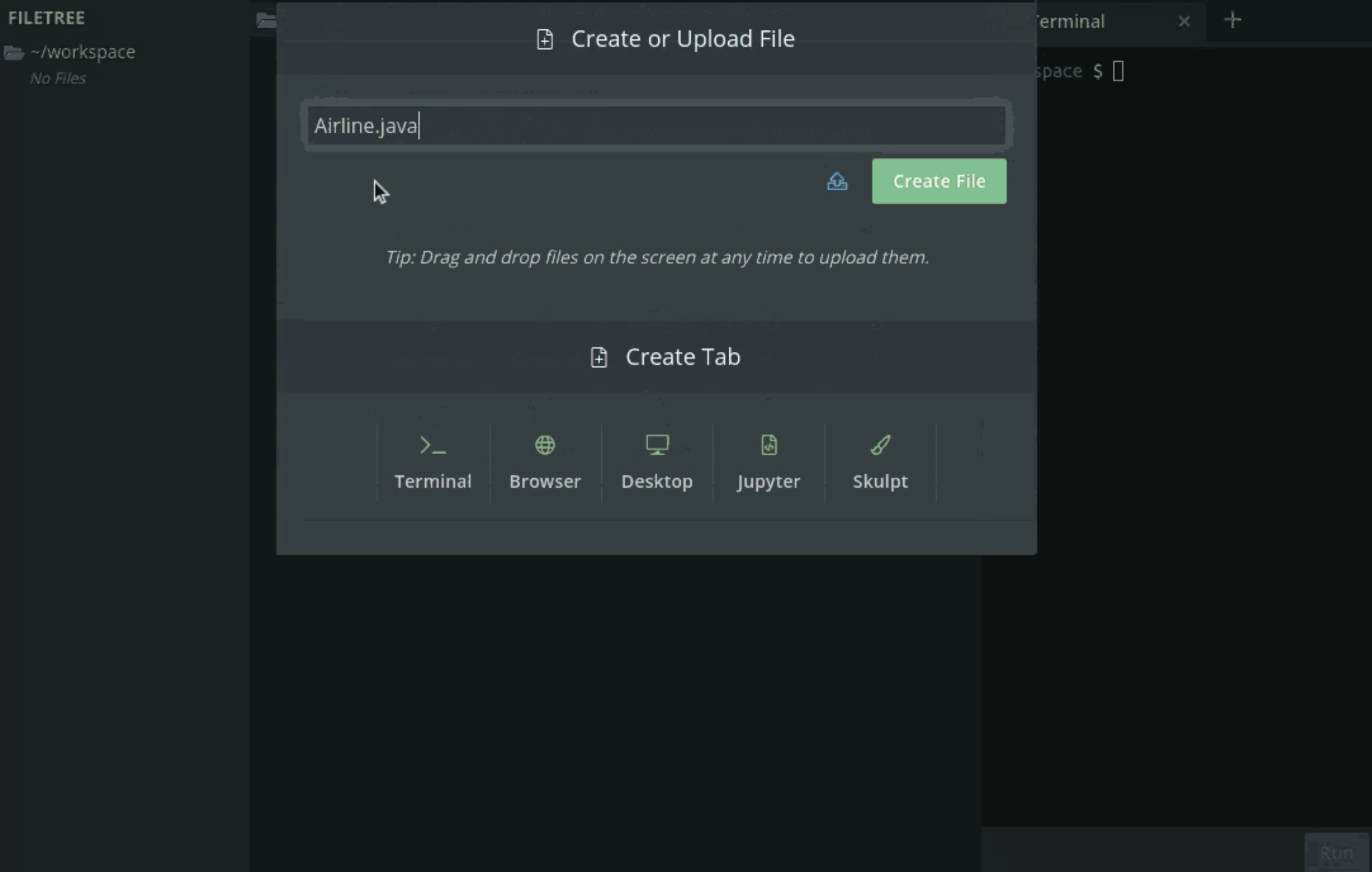Click the workspace open-folder icon

(x=13, y=53)
